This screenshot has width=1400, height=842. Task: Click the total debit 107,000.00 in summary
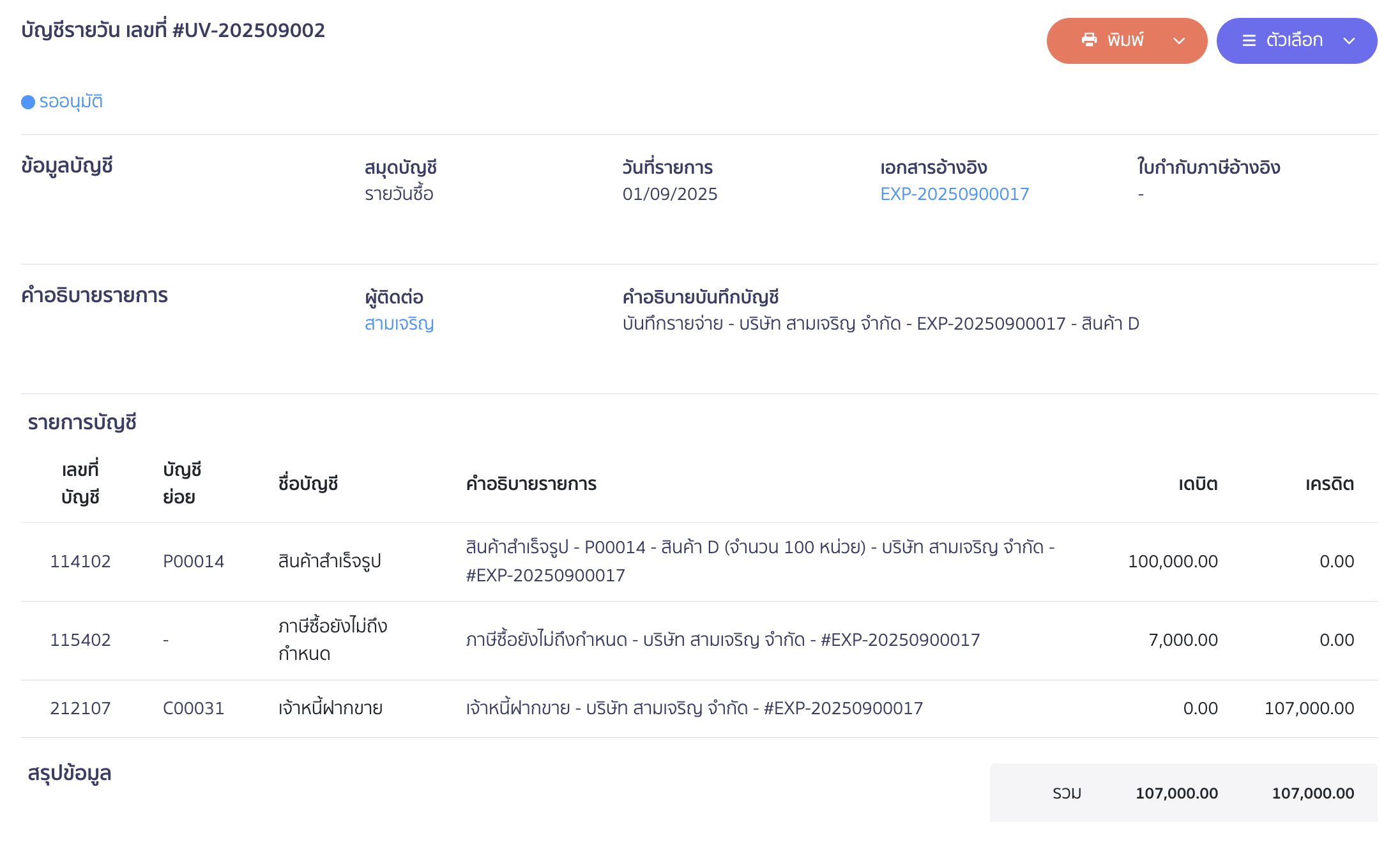pos(1176,793)
